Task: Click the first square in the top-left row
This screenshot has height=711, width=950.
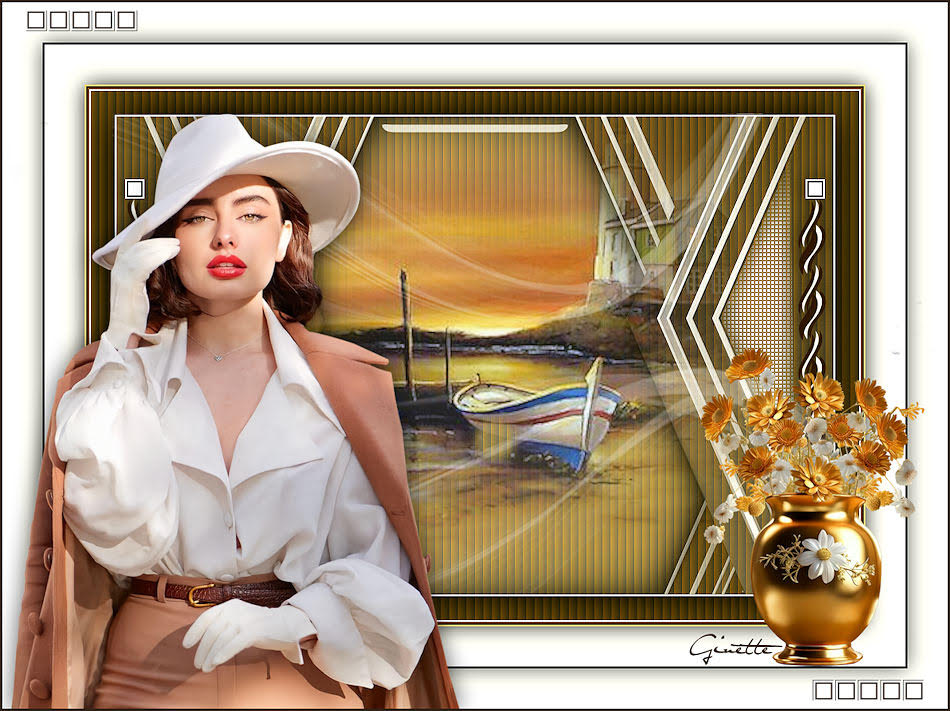Action: pos(36,20)
